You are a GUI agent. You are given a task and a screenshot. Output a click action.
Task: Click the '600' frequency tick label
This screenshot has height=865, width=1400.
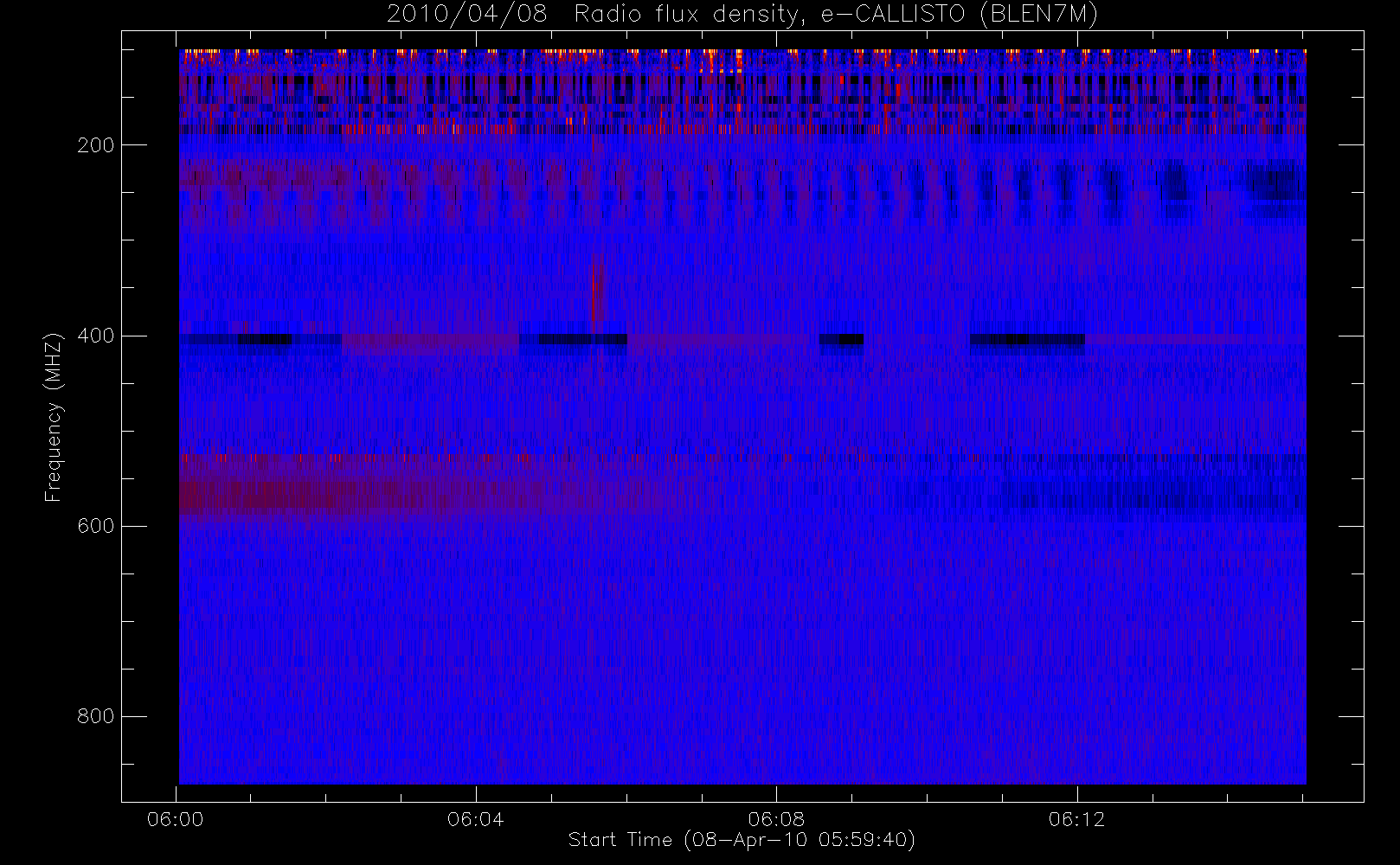coord(96,526)
